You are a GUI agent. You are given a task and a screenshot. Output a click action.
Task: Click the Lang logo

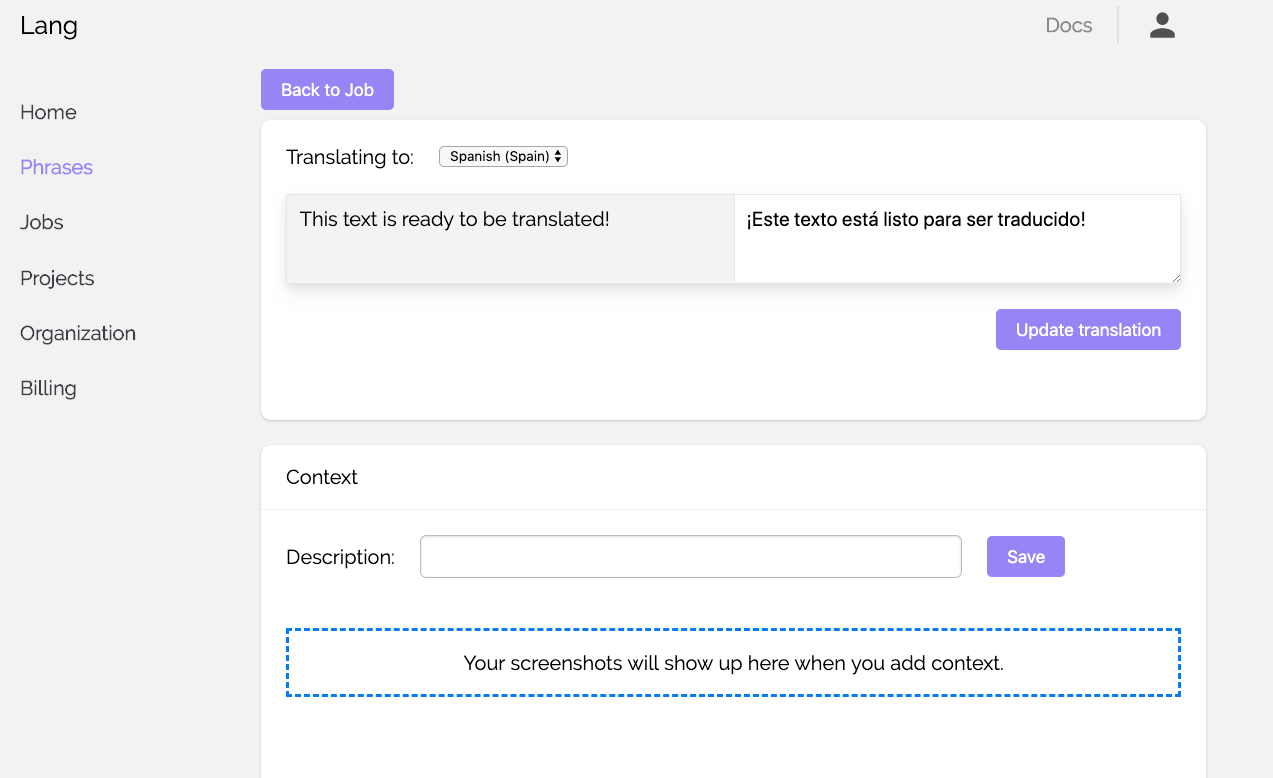click(x=49, y=26)
